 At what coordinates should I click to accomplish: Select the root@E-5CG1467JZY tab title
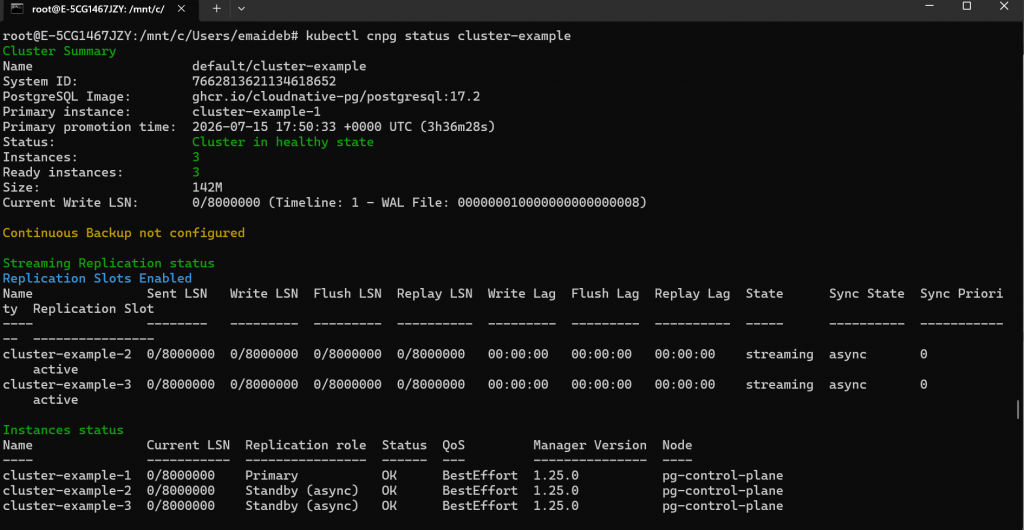[98, 9]
